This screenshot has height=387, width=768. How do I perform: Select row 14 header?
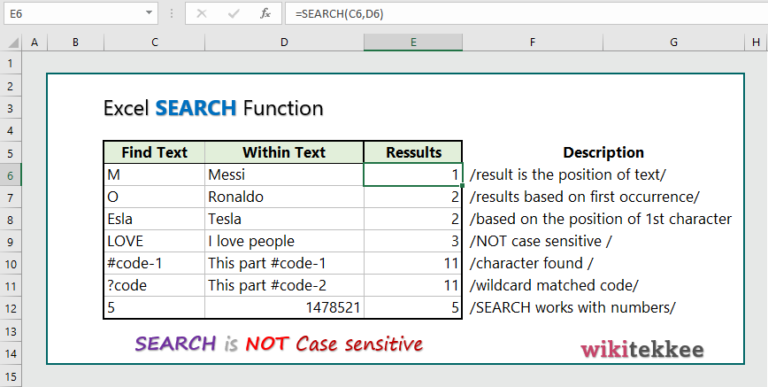pyautogui.click(x=11, y=354)
